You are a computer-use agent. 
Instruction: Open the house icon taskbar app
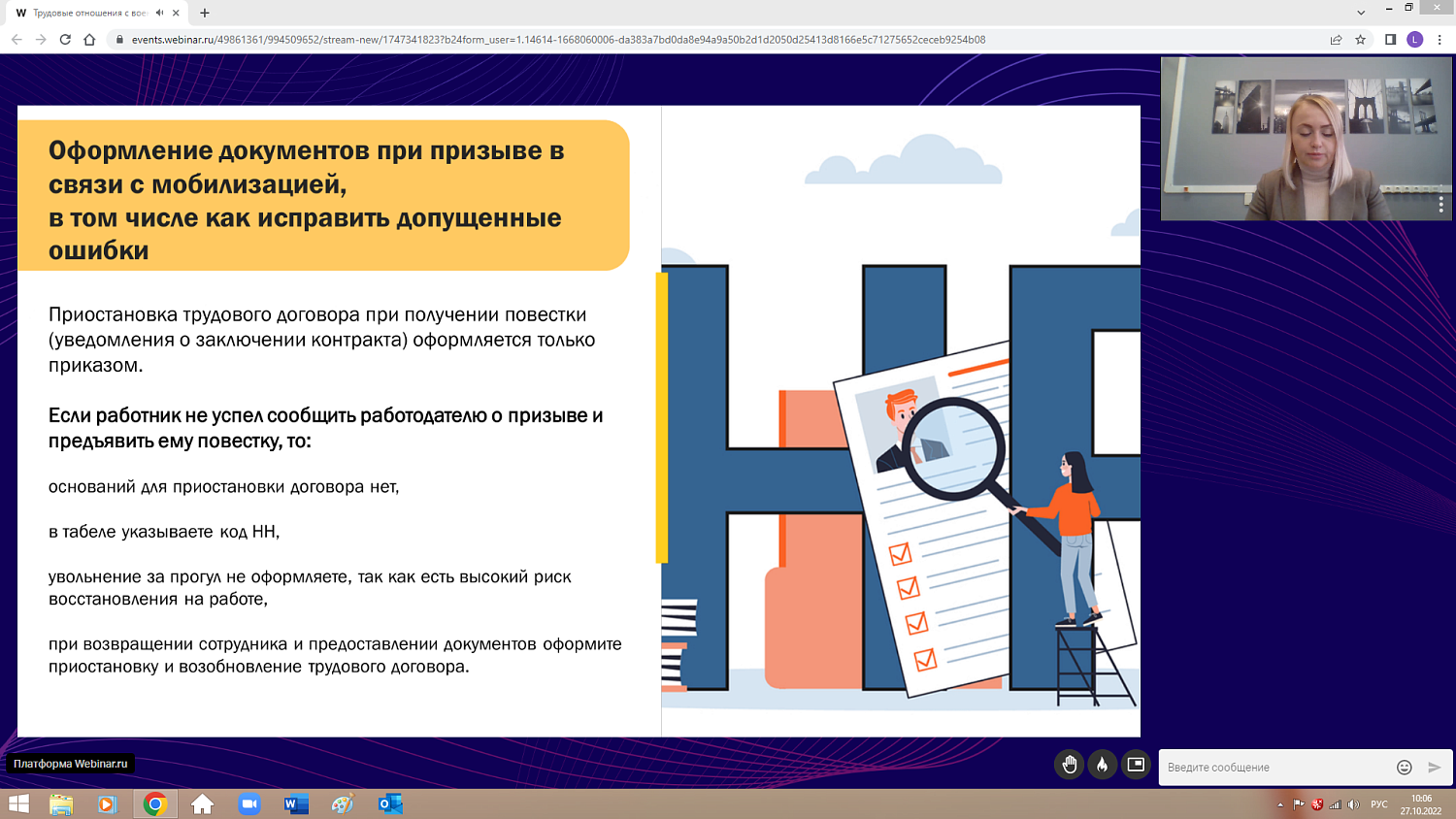tap(202, 803)
